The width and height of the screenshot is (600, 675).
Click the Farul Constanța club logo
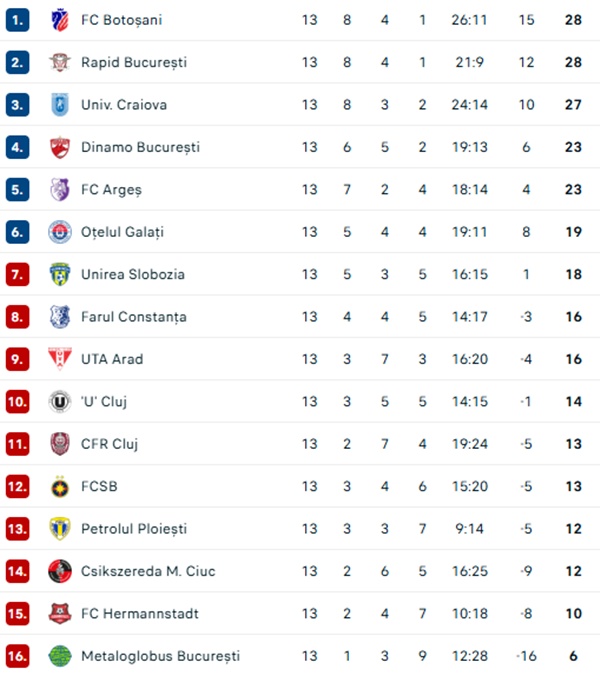[60, 317]
